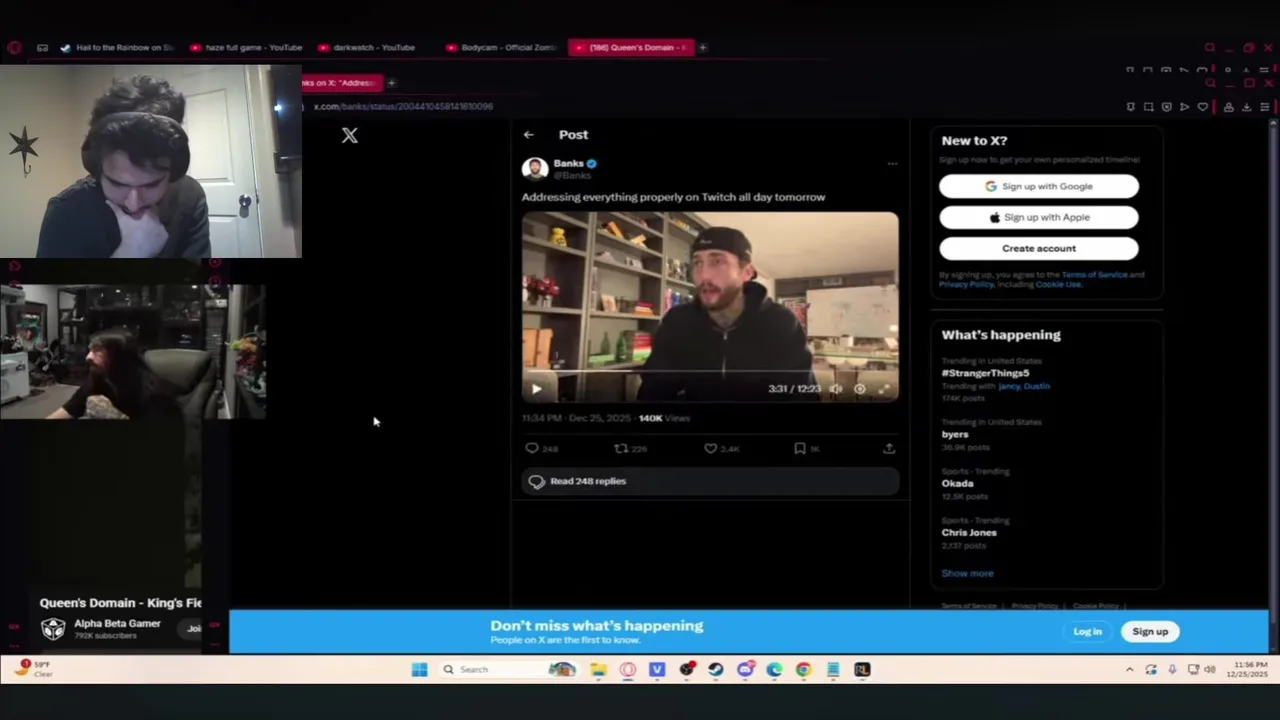Switch to haze full game YouTube tab
The height and width of the screenshot is (720, 1280).
pos(246,47)
